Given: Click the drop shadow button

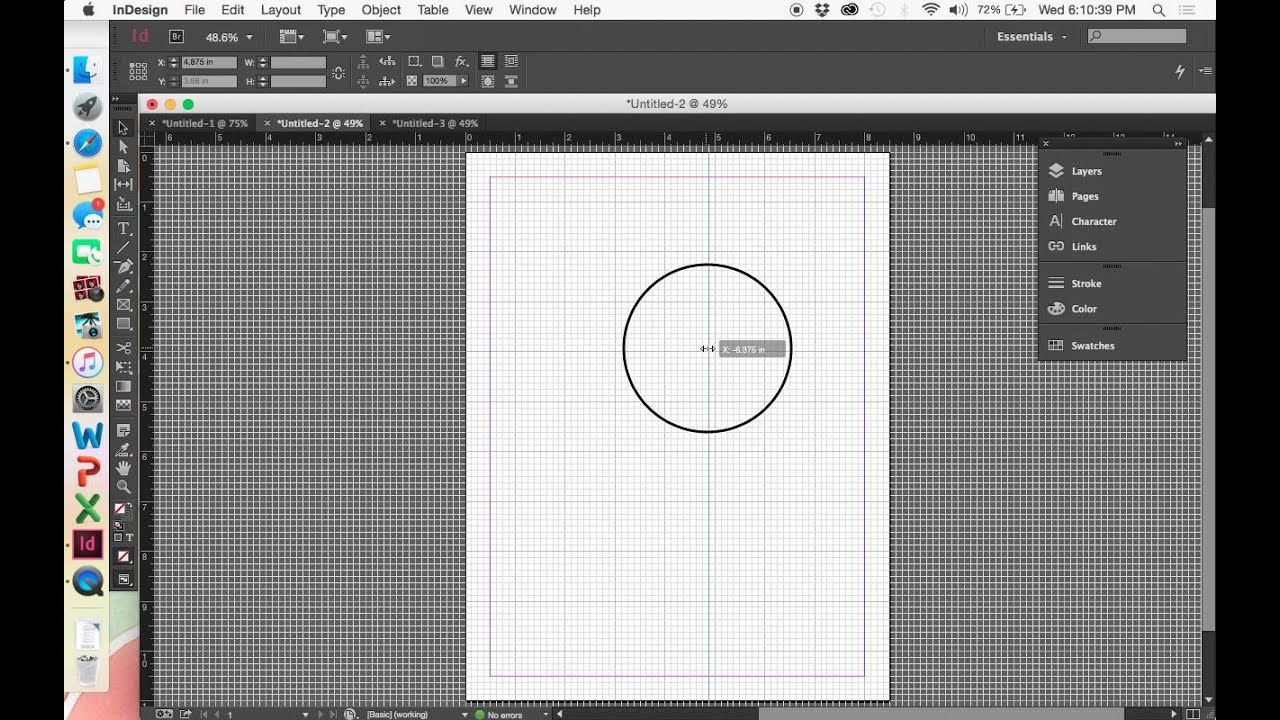Looking at the screenshot, I should click(437, 62).
